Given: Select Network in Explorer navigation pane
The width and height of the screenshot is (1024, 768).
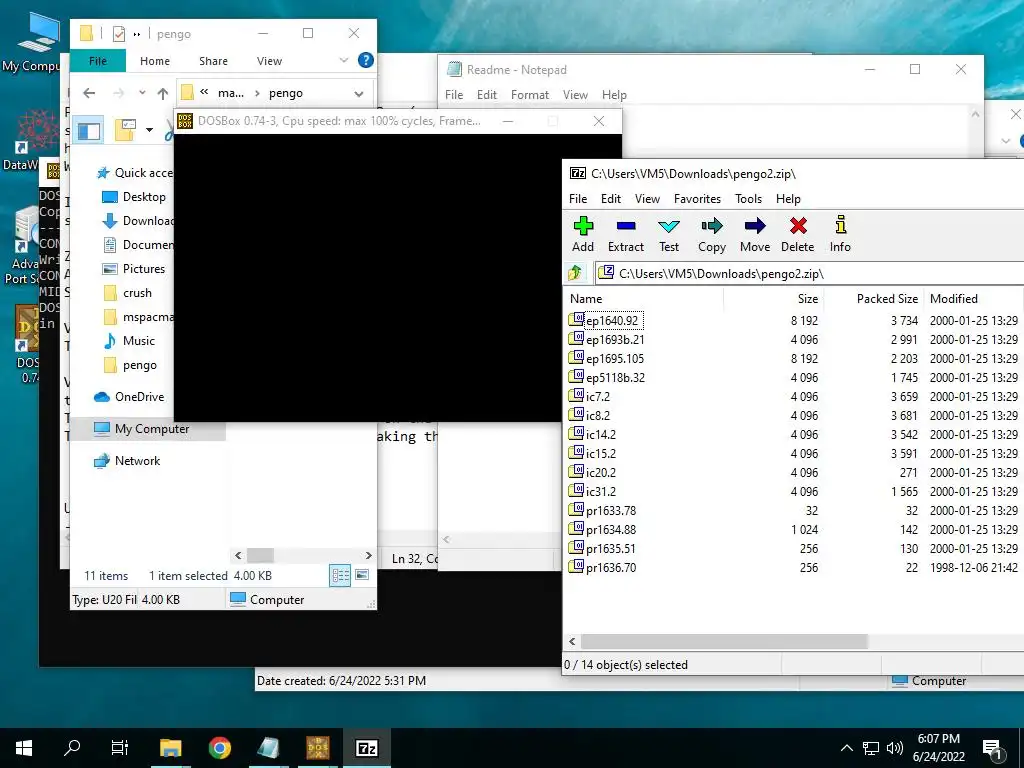Looking at the screenshot, I should coord(137,460).
